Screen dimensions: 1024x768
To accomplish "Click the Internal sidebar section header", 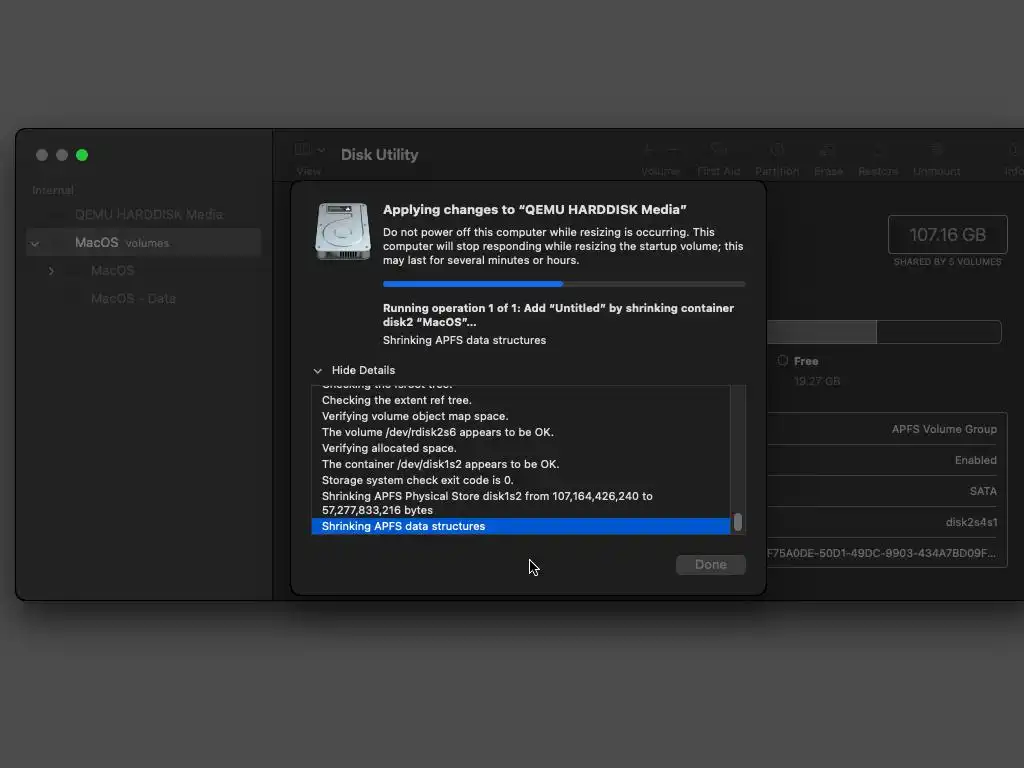I will [53, 190].
